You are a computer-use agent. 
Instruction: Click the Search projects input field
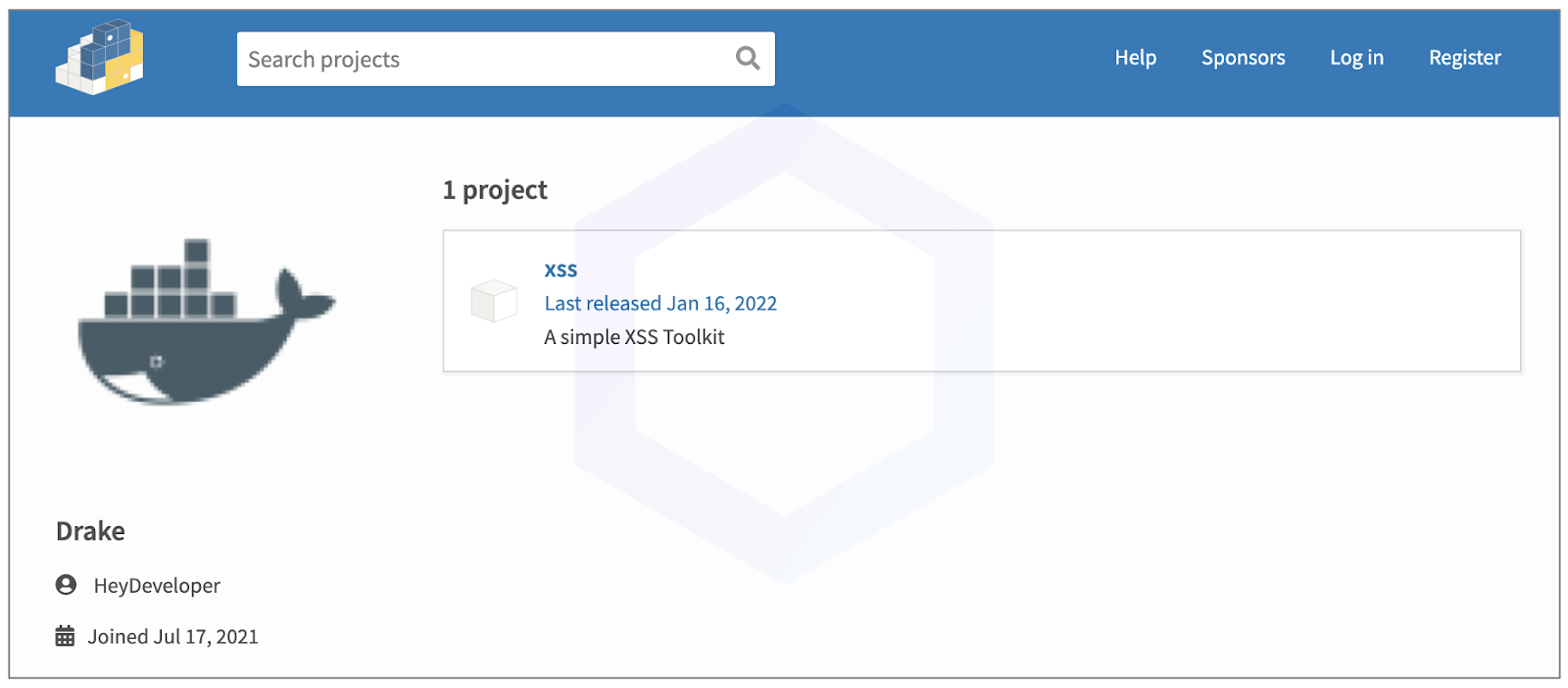click(441, 59)
